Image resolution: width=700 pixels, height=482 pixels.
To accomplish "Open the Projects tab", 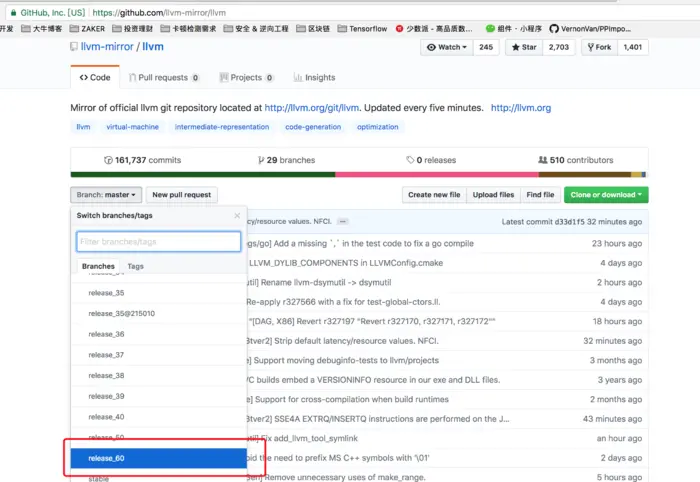I will tap(246, 77).
